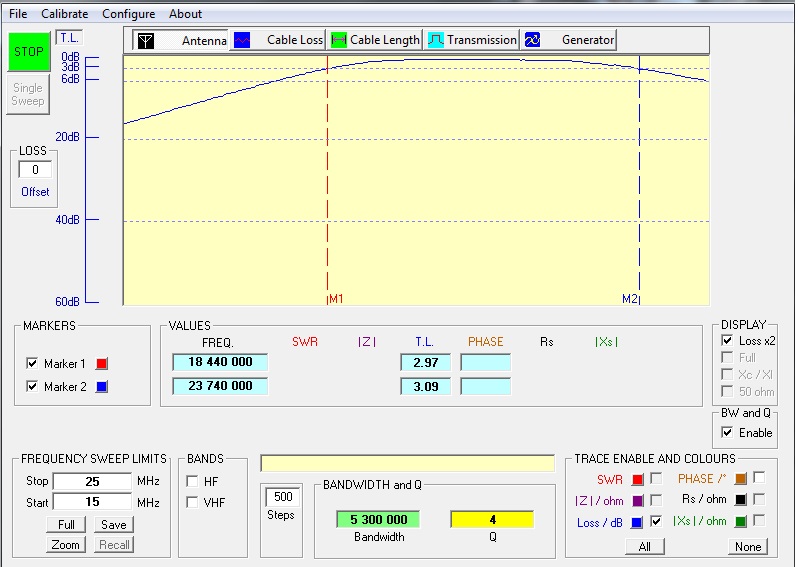Click the red Marker 1 color square
Image resolution: width=798 pixels, height=567 pixels.
[101, 364]
